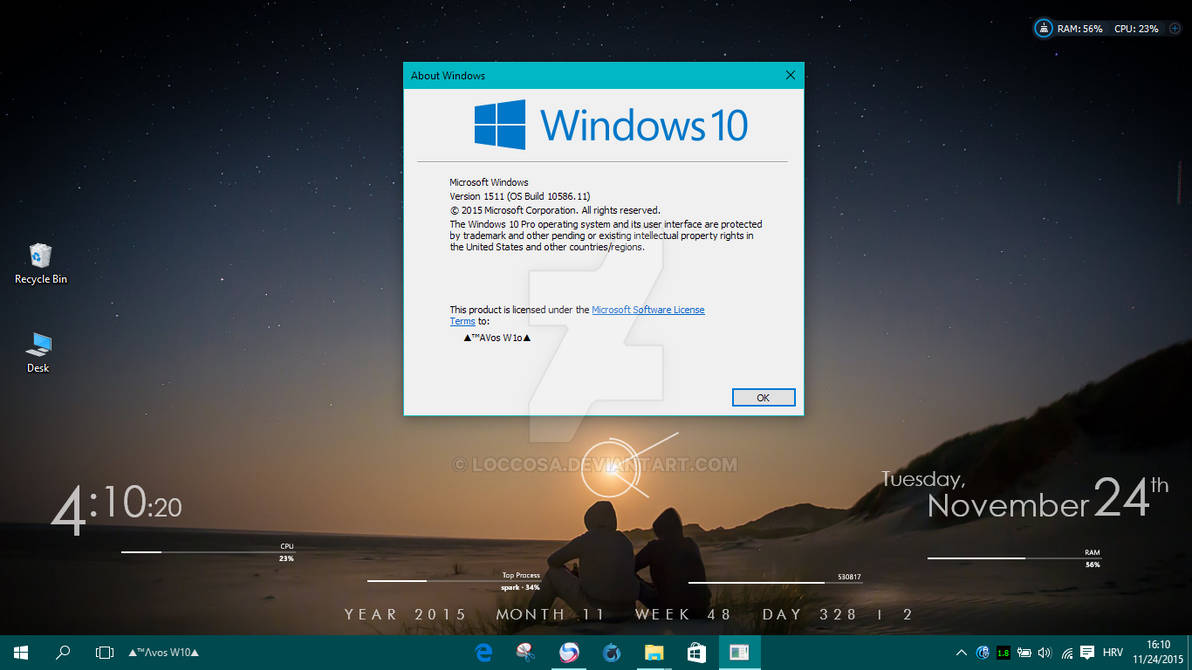Follow the "Terms" link in About Windows

(x=462, y=321)
